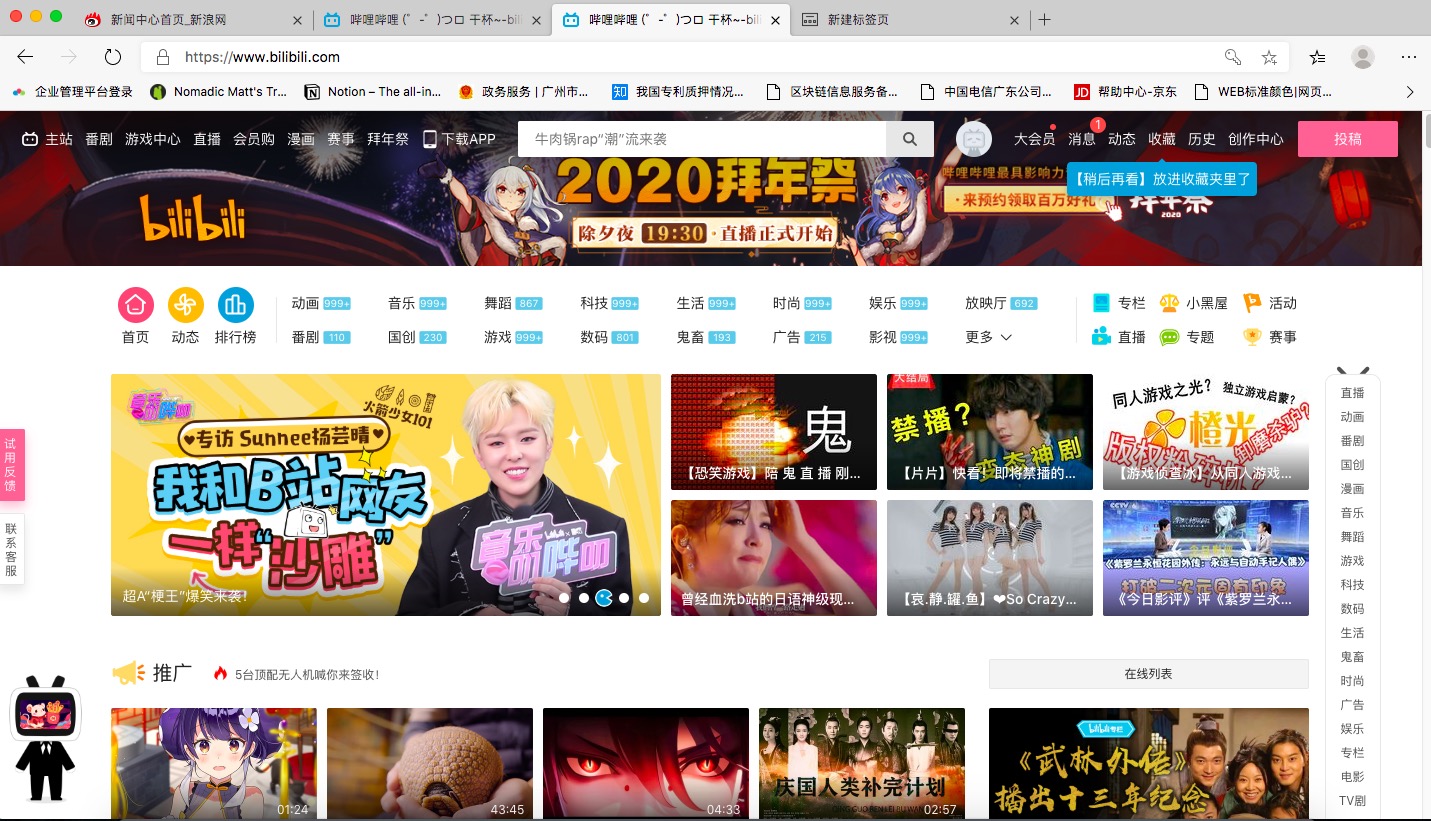
Task: Select the fifth carousel dot
Action: 644,598
